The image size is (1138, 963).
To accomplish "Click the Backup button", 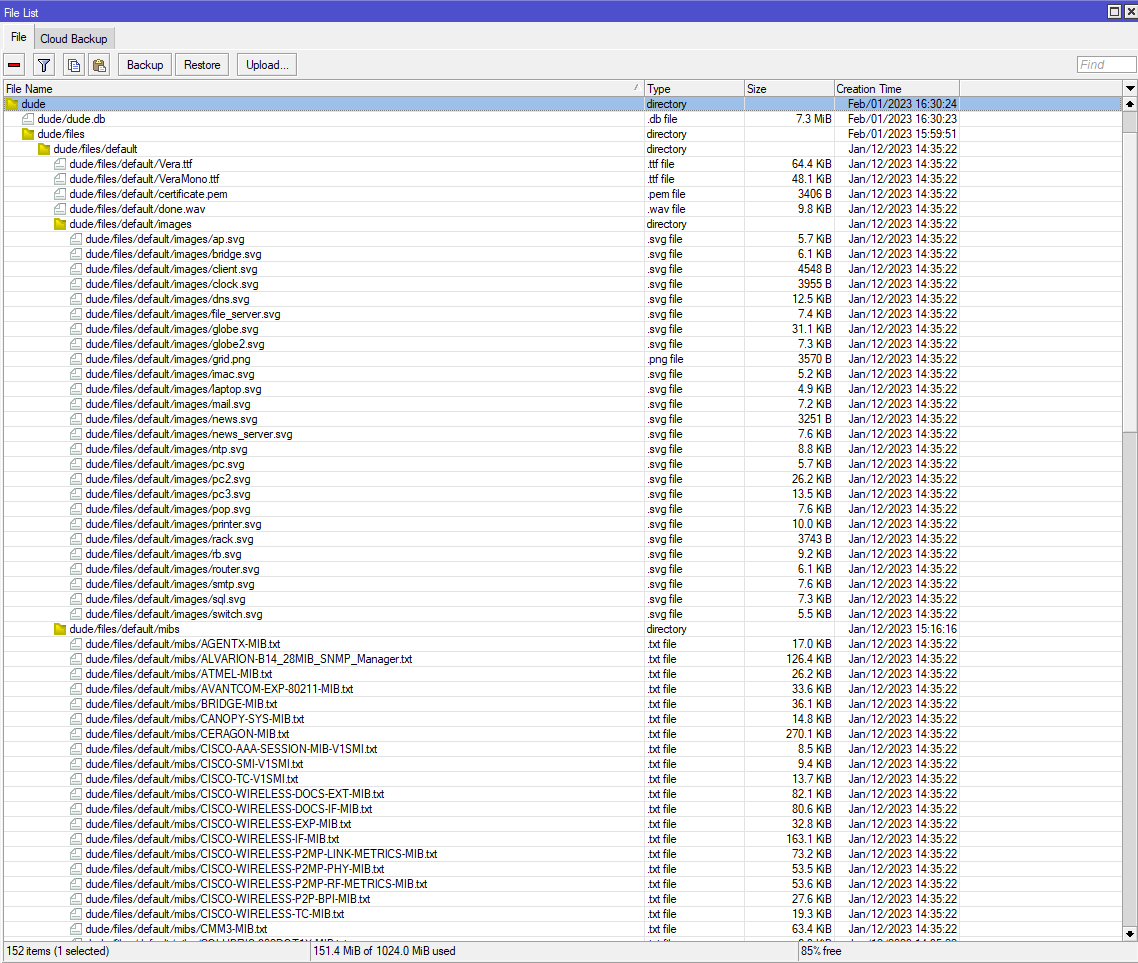I will [145, 65].
